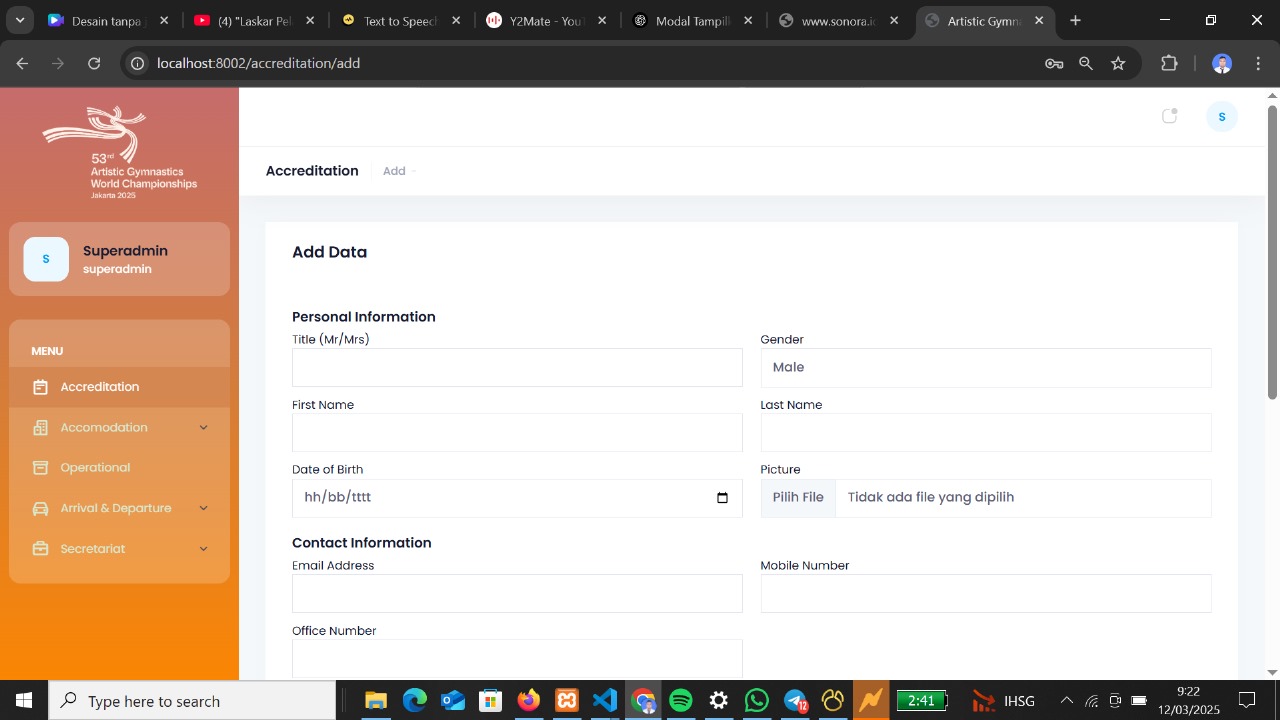
Task: Click the Accreditation breadcrumb title
Action: coord(312,171)
